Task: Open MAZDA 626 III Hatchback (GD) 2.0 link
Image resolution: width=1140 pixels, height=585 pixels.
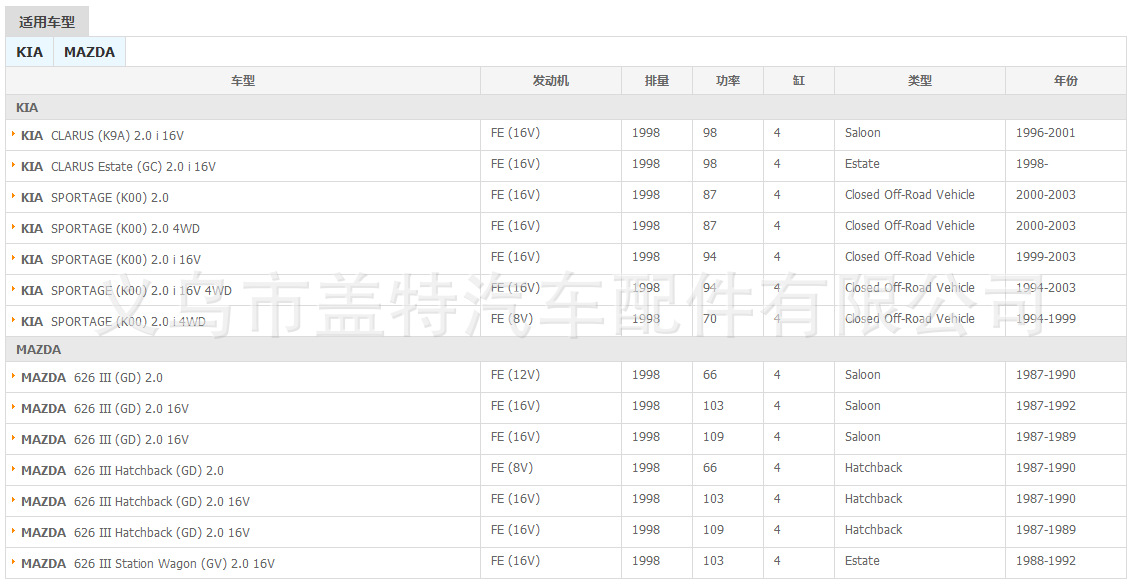Action: pos(123,471)
